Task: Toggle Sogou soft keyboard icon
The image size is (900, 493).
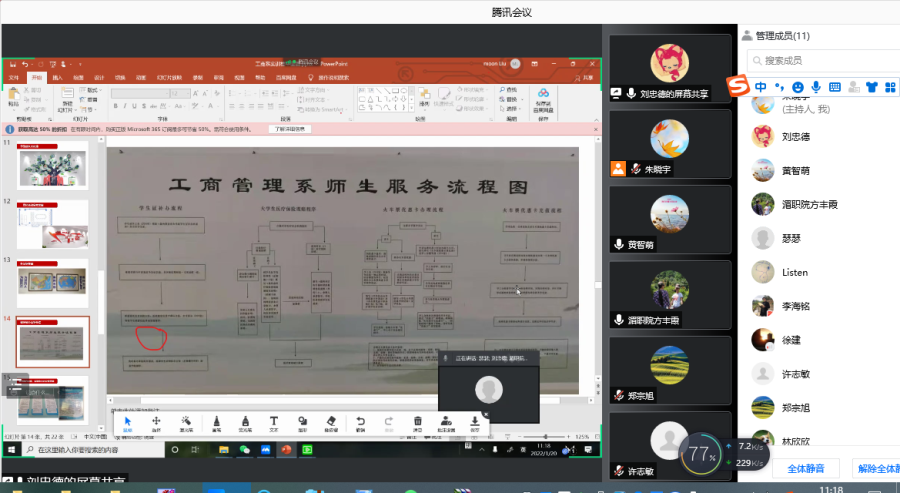Action: click(834, 87)
